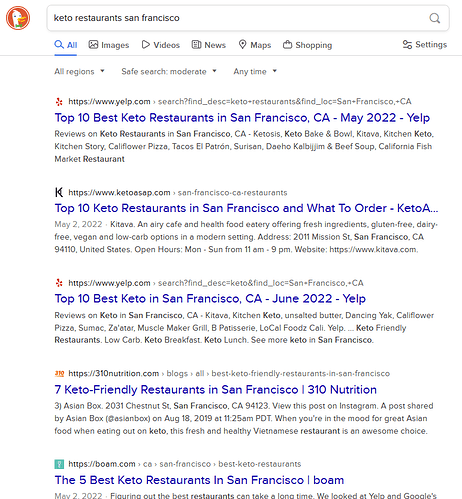
Task: Open the Maps tab
Action: point(255,45)
